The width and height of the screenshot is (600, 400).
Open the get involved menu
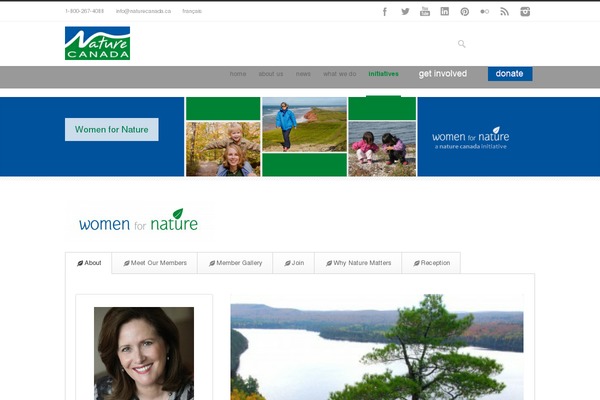tap(443, 73)
